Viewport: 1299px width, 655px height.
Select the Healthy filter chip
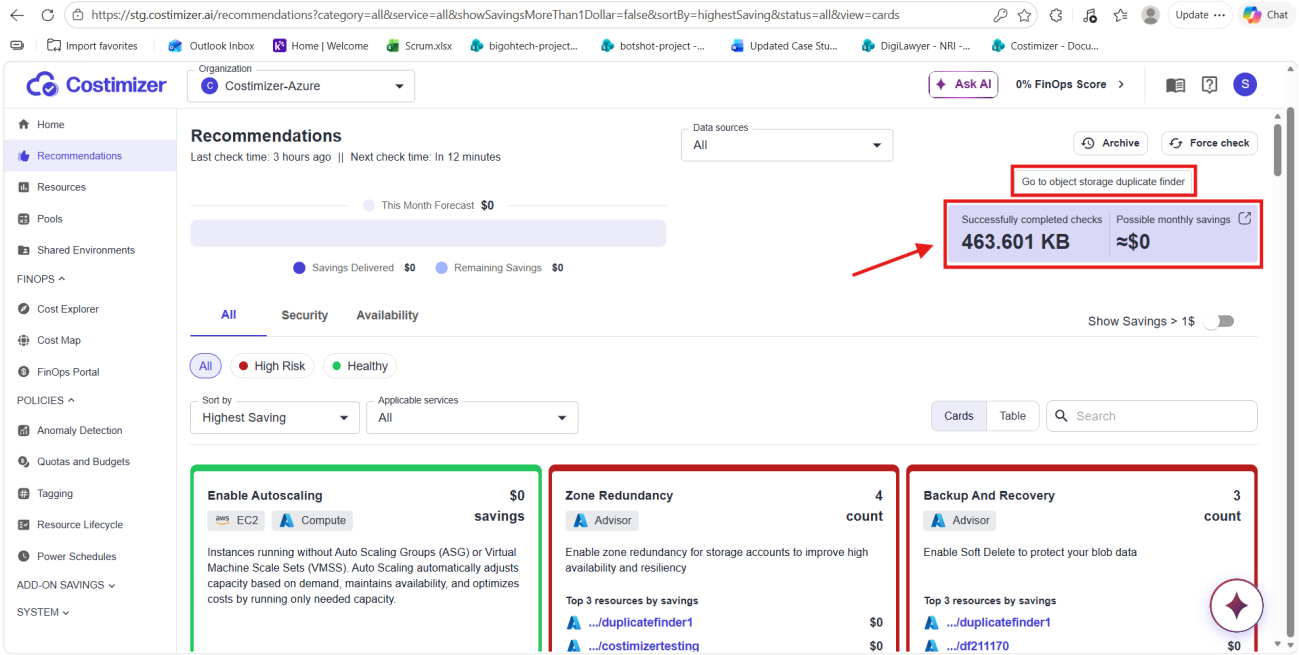(x=360, y=366)
